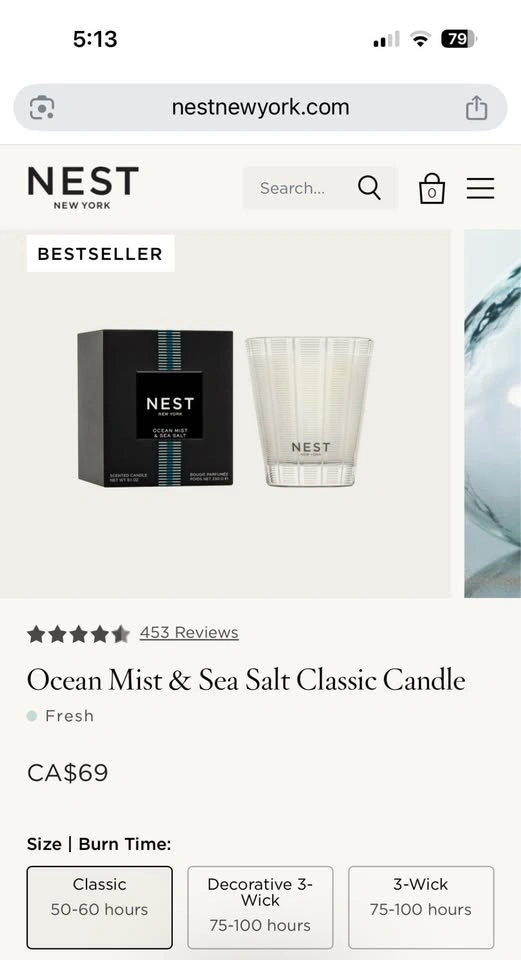Select the Classic 50-60 hours size
Image resolution: width=521 pixels, height=960 pixels.
coord(100,907)
